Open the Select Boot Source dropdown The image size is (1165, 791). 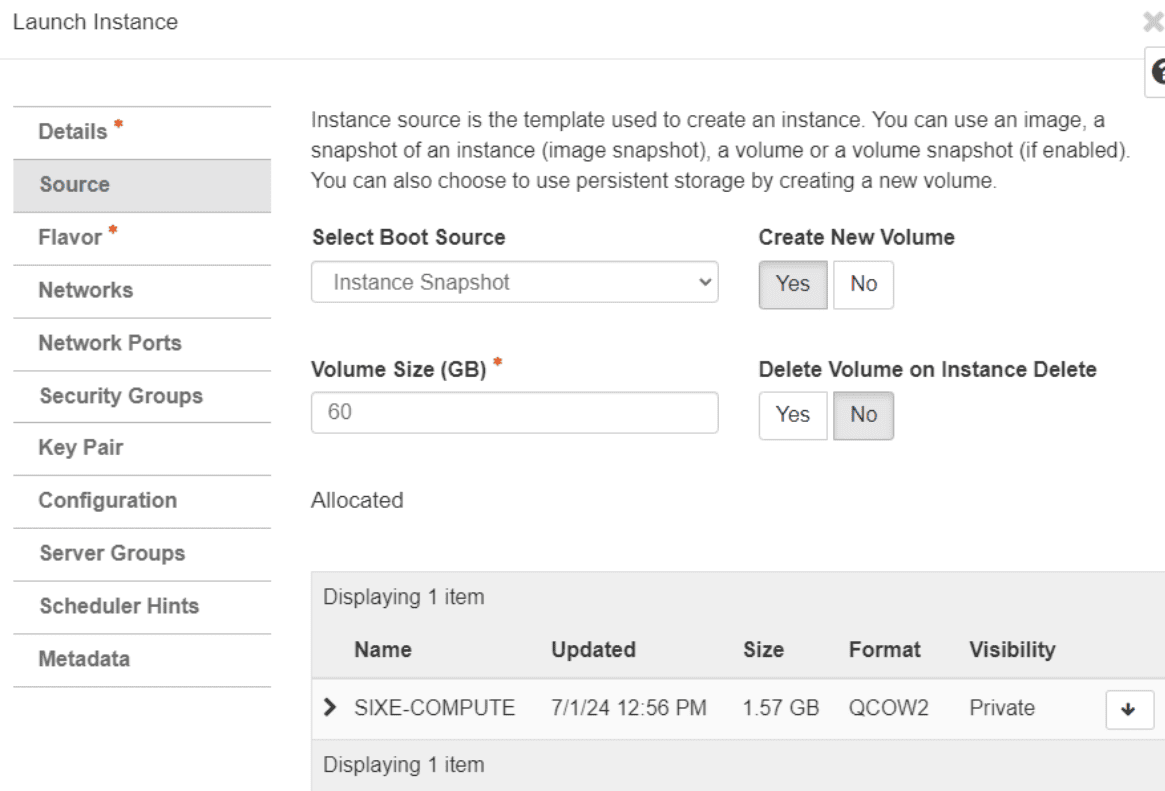click(514, 283)
